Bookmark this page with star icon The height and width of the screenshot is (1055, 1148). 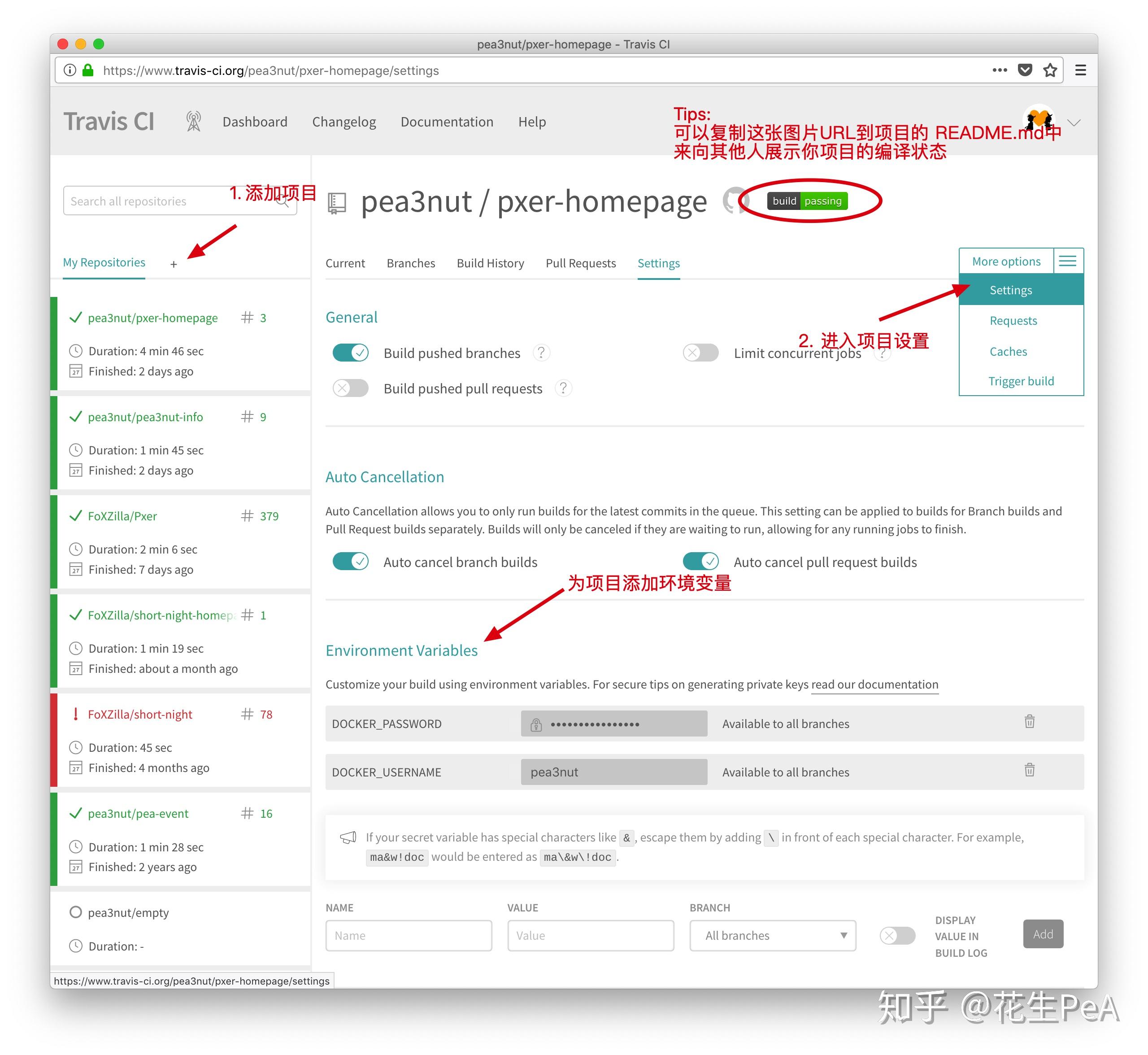[1050, 70]
